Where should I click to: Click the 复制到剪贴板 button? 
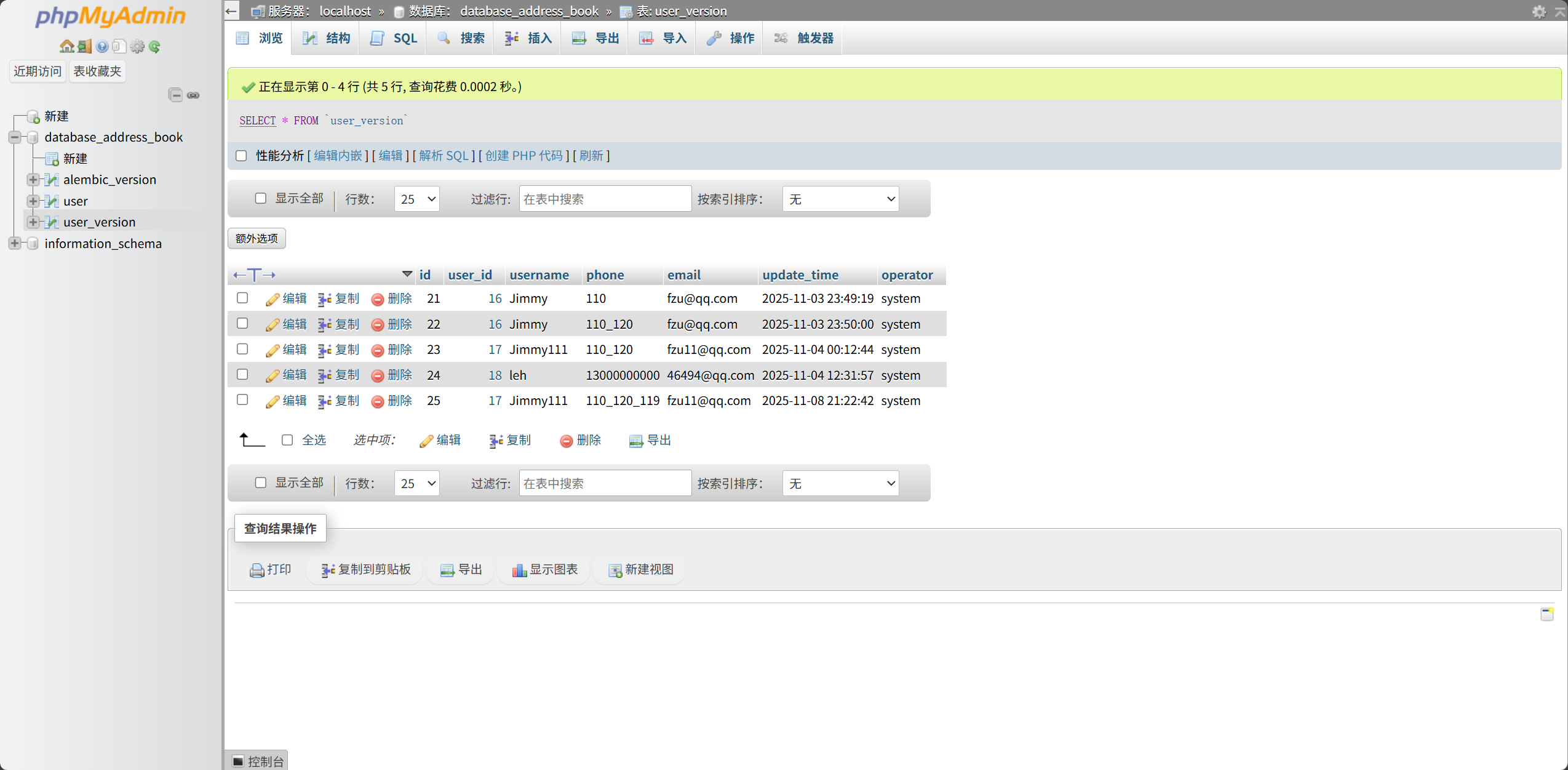364,569
